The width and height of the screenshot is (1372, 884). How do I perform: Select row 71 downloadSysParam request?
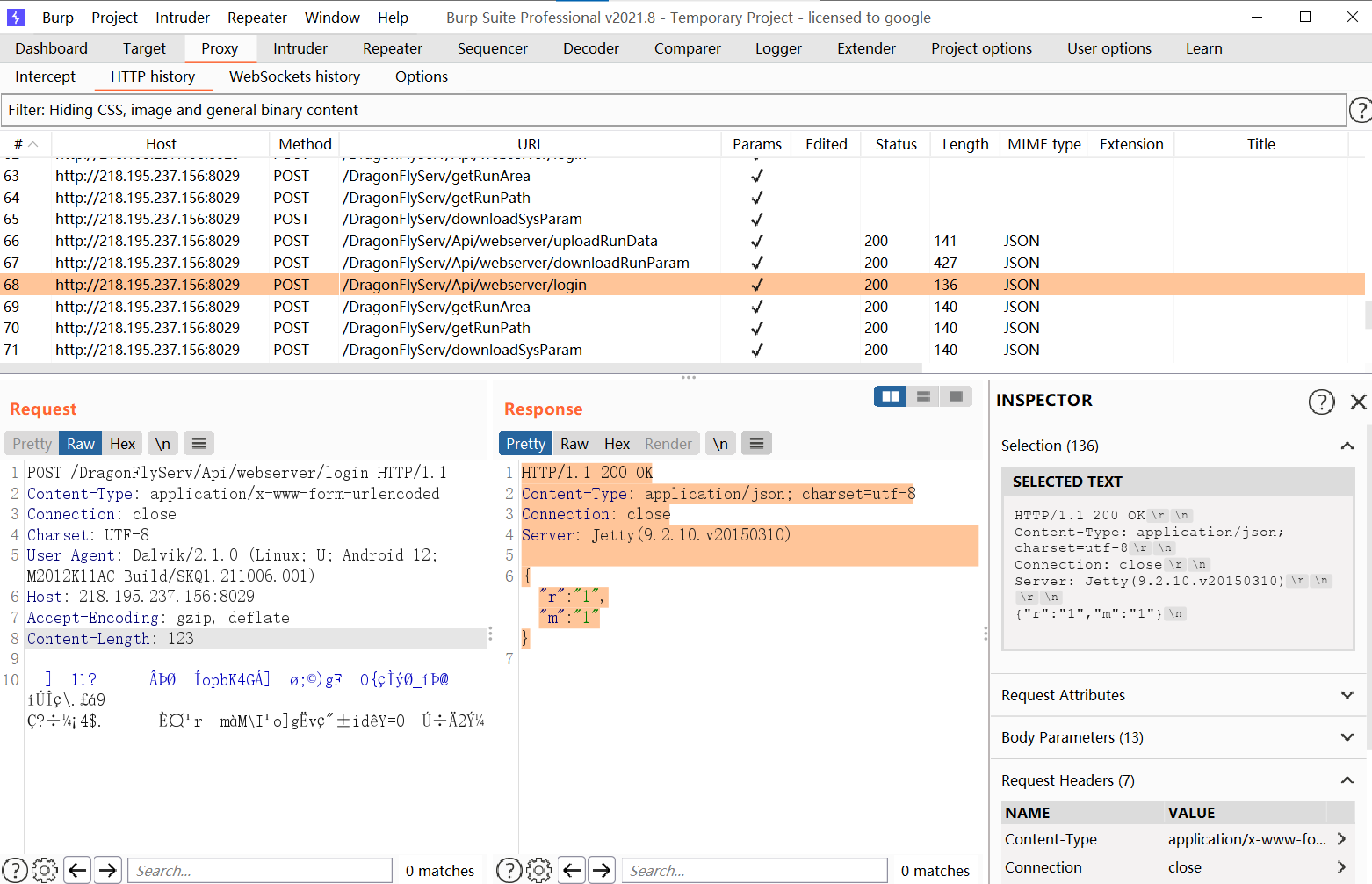click(683, 350)
